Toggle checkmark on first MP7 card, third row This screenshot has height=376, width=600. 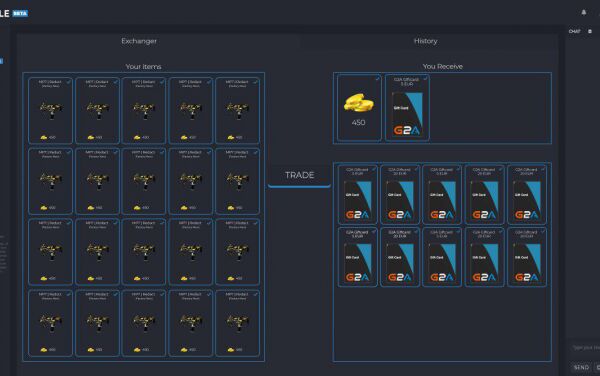[x=68, y=223]
